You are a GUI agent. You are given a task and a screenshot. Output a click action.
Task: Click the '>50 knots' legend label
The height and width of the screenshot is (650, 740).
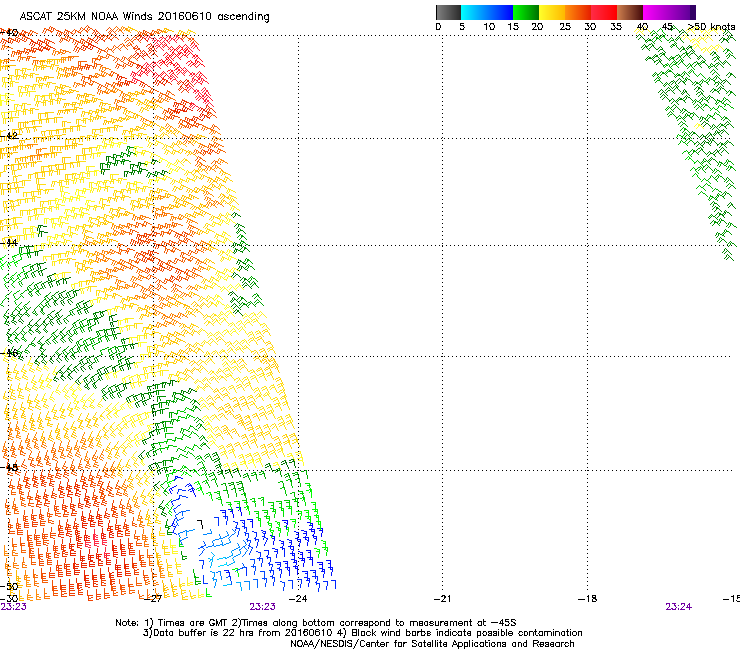(711, 27)
